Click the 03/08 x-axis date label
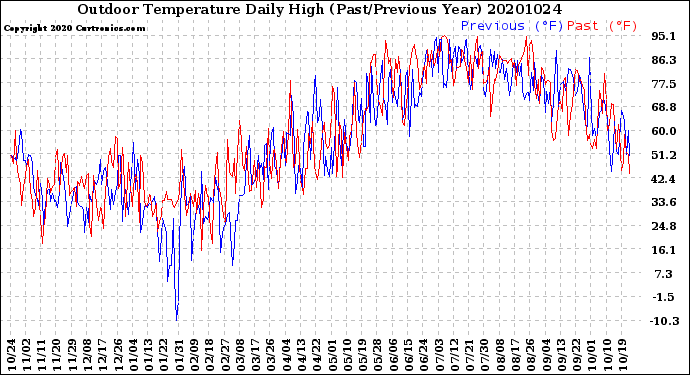 (x=239, y=355)
